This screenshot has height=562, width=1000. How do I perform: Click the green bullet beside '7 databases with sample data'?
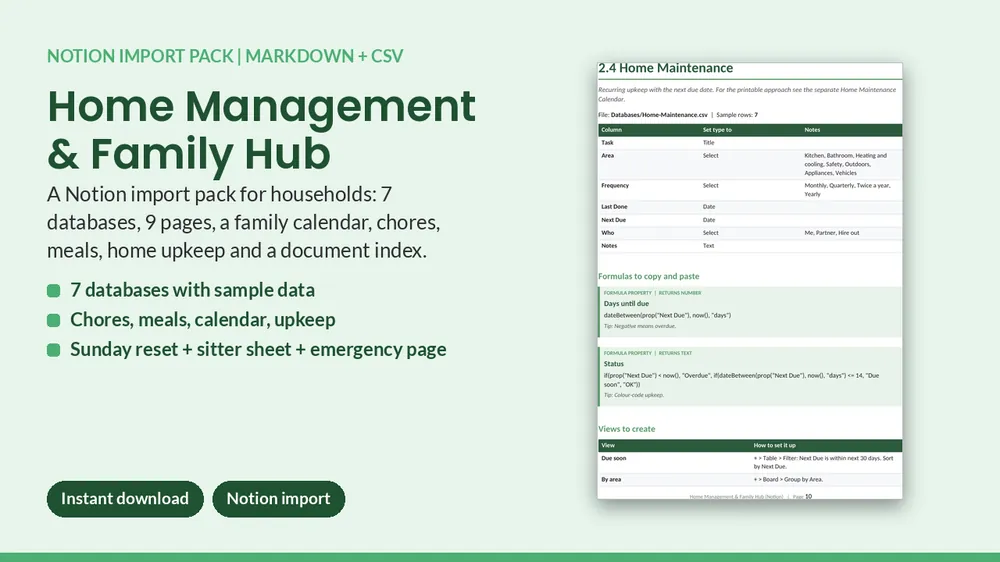(54, 291)
